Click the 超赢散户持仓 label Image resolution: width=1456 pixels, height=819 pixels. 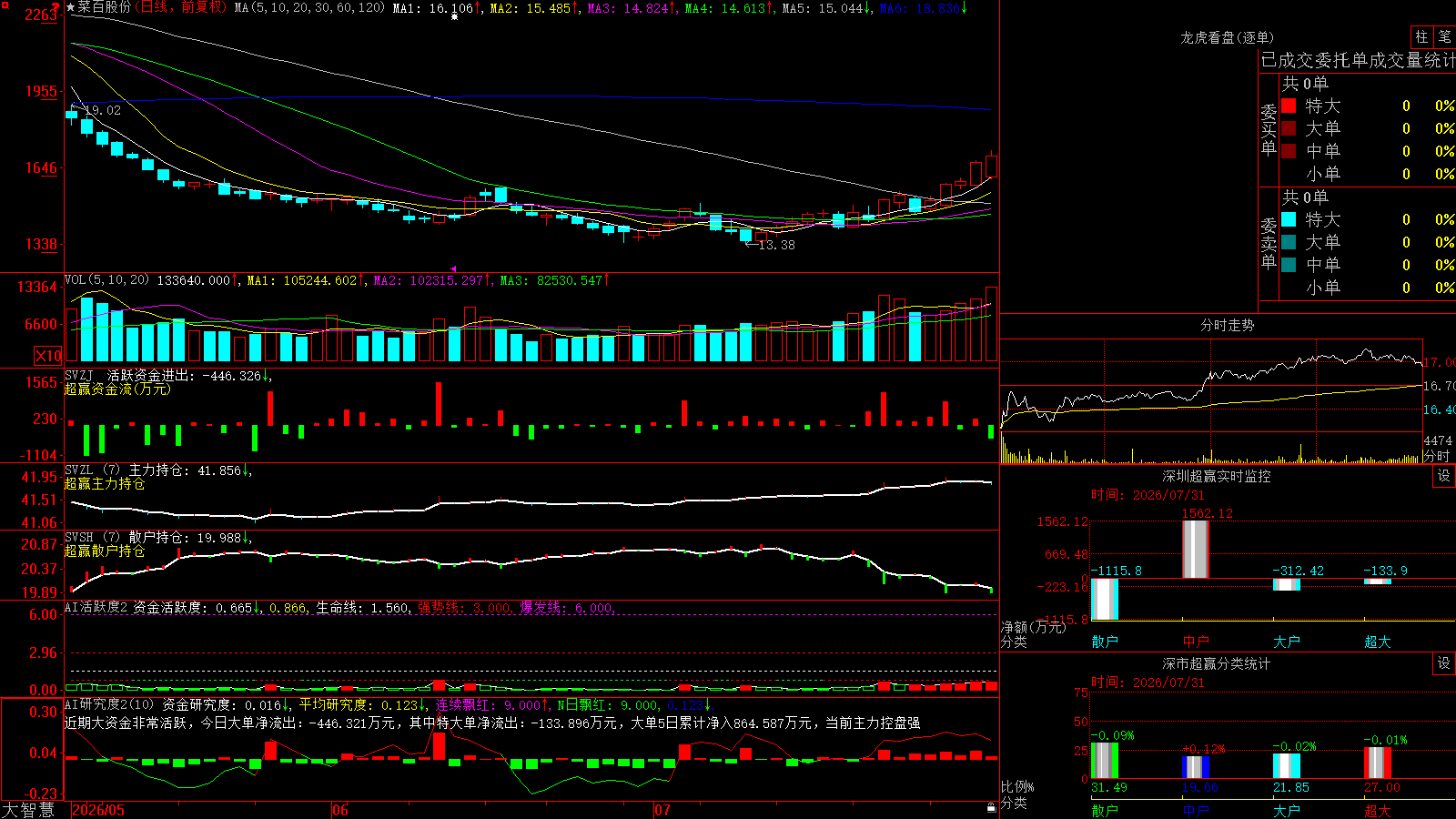point(105,551)
